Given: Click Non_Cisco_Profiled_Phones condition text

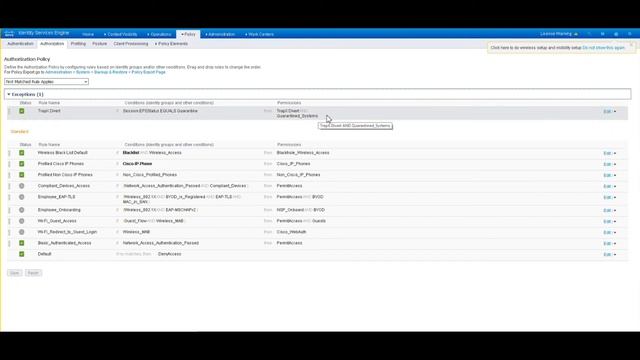Looking at the screenshot, I should click(150, 175).
